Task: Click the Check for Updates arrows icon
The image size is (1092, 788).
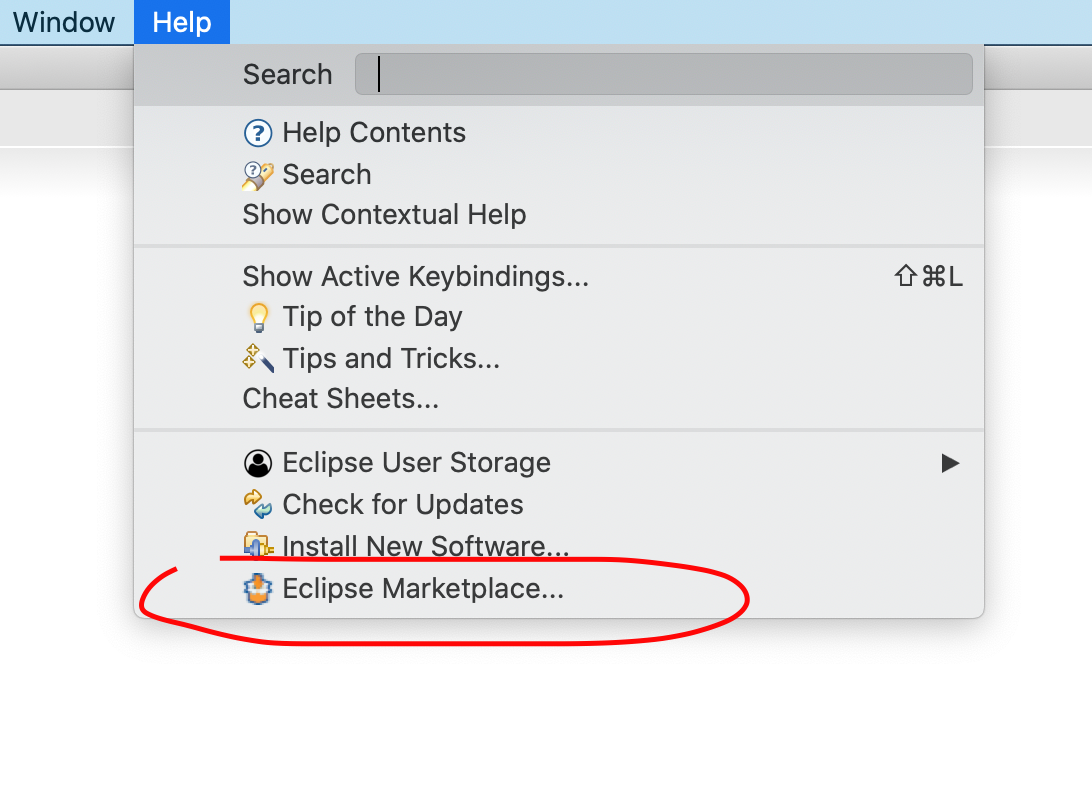Action: tap(258, 504)
